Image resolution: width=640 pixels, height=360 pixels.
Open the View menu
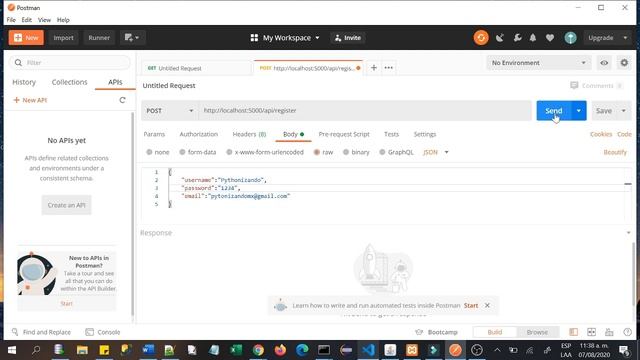tap(44, 20)
